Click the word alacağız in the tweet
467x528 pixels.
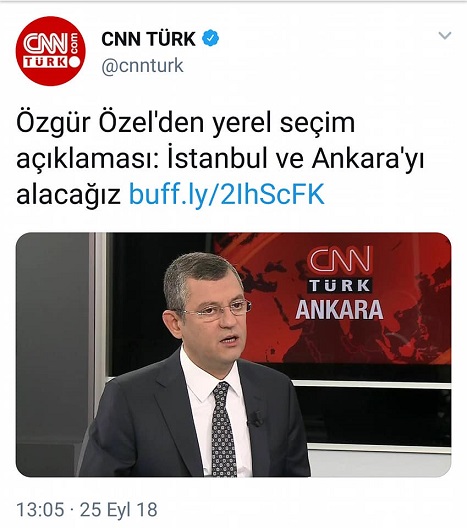coord(69,195)
